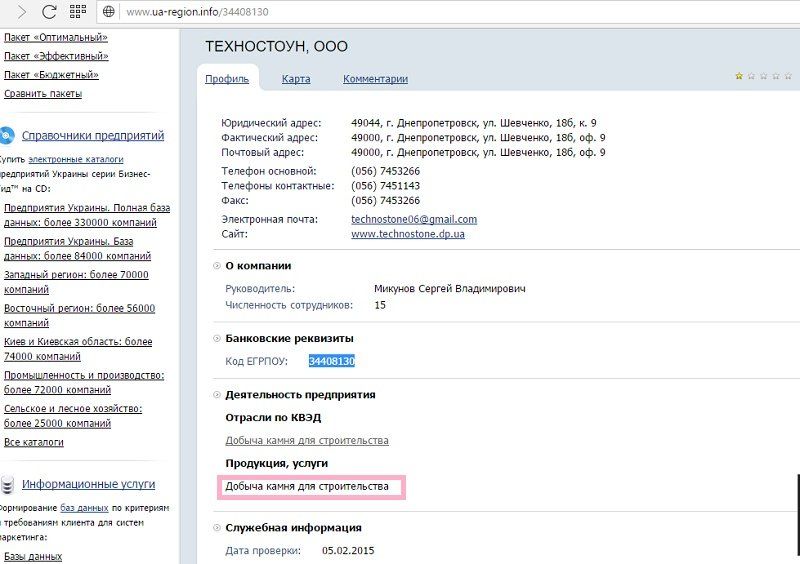The image size is (800, 564).
Task: Rate the company with the fifth star
Action: (787, 75)
